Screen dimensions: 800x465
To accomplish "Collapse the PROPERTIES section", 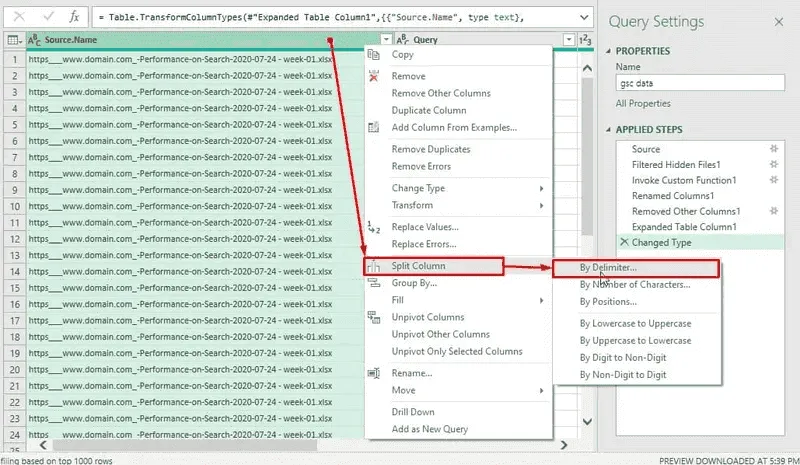I will (609, 51).
